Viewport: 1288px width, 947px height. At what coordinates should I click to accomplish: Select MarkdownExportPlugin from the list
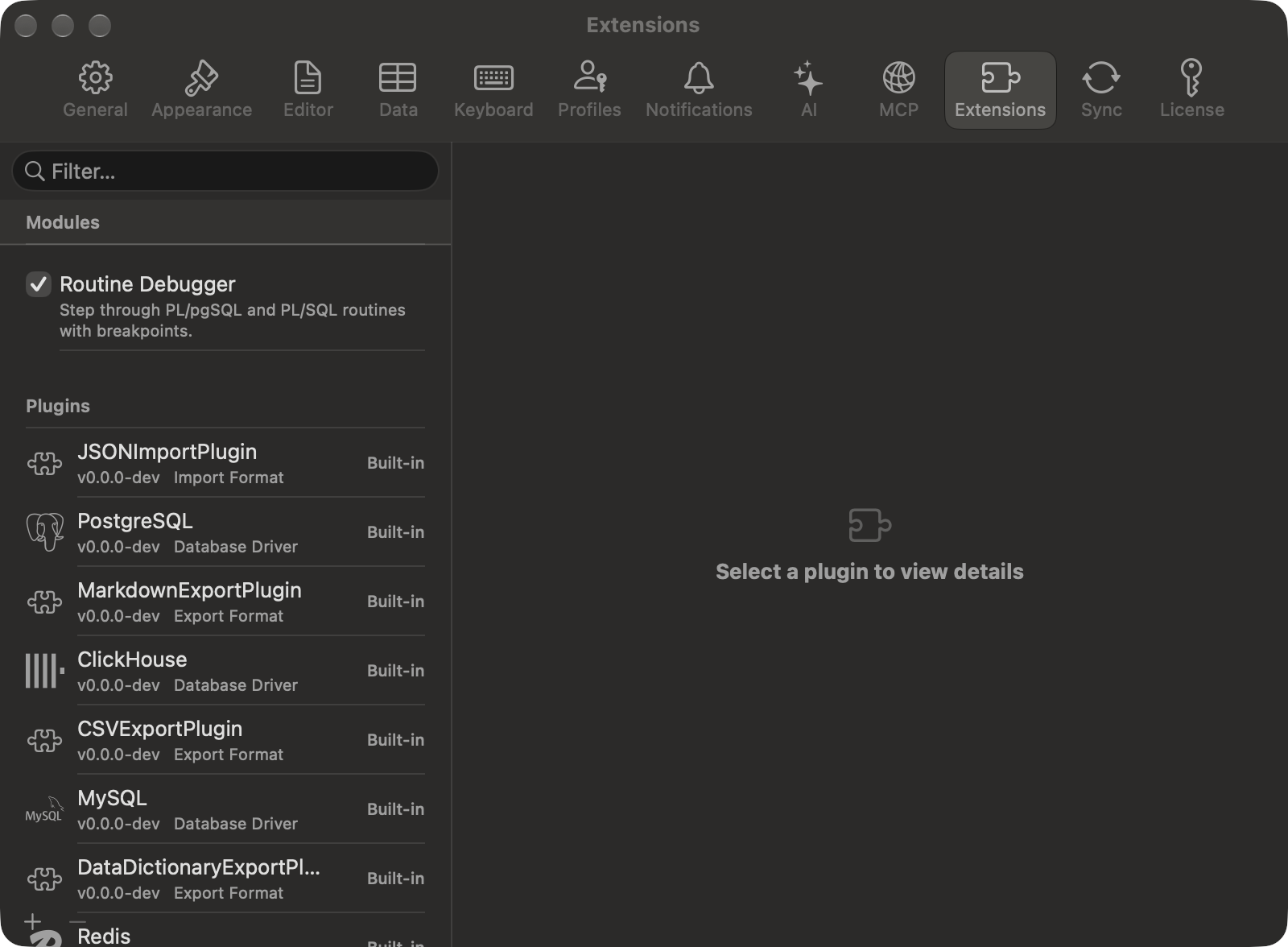pos(225,602)
